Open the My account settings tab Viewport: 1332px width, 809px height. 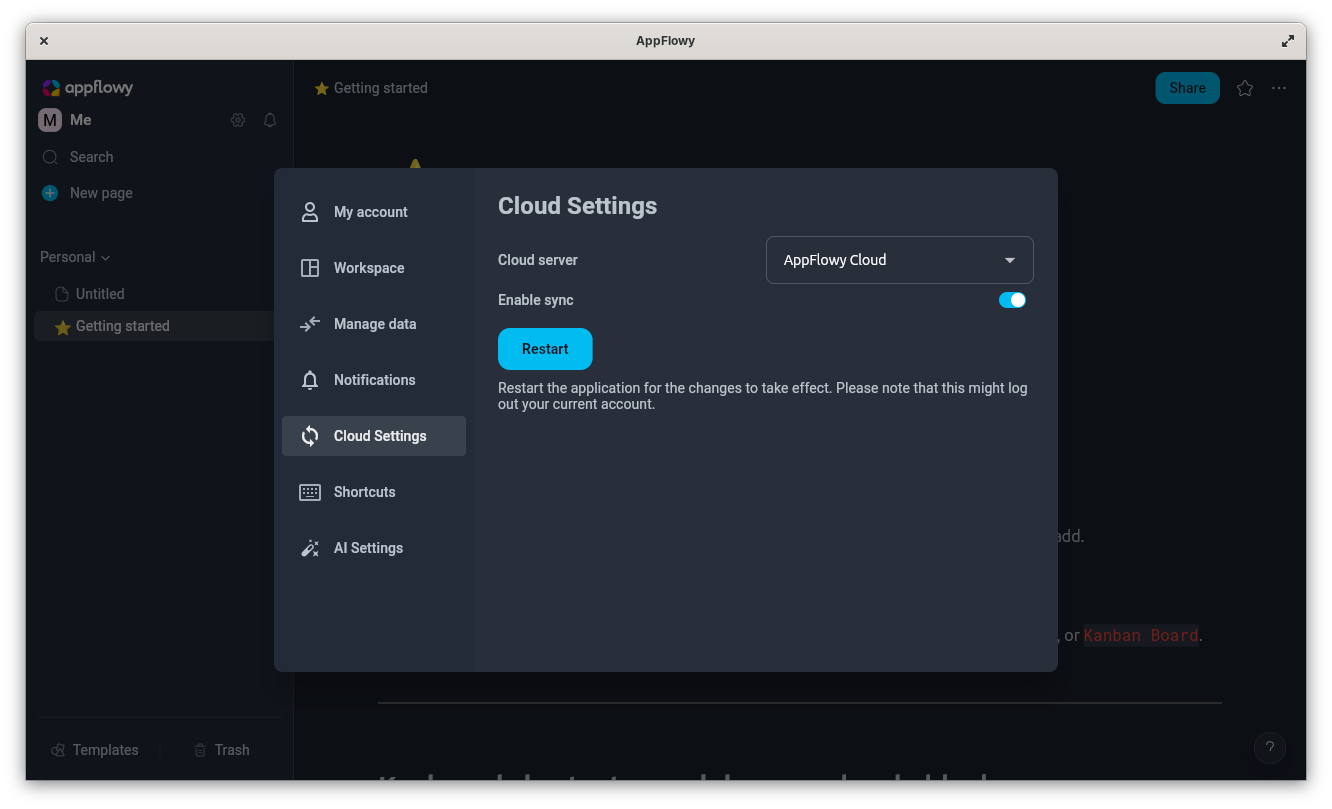click(x=373, y=212)
